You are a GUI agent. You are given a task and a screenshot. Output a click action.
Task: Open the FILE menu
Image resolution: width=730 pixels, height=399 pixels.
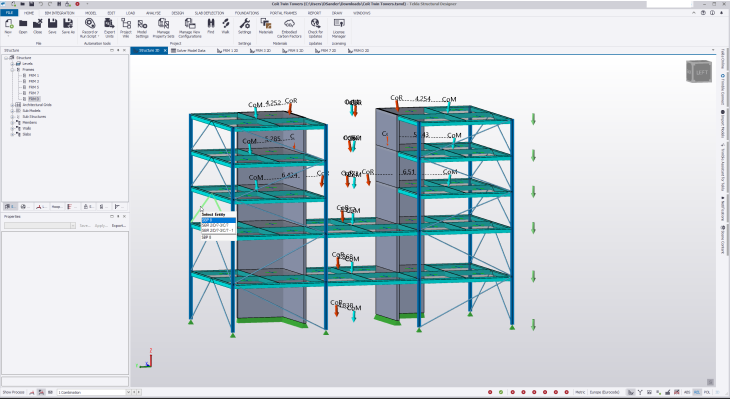click(9, 13)
